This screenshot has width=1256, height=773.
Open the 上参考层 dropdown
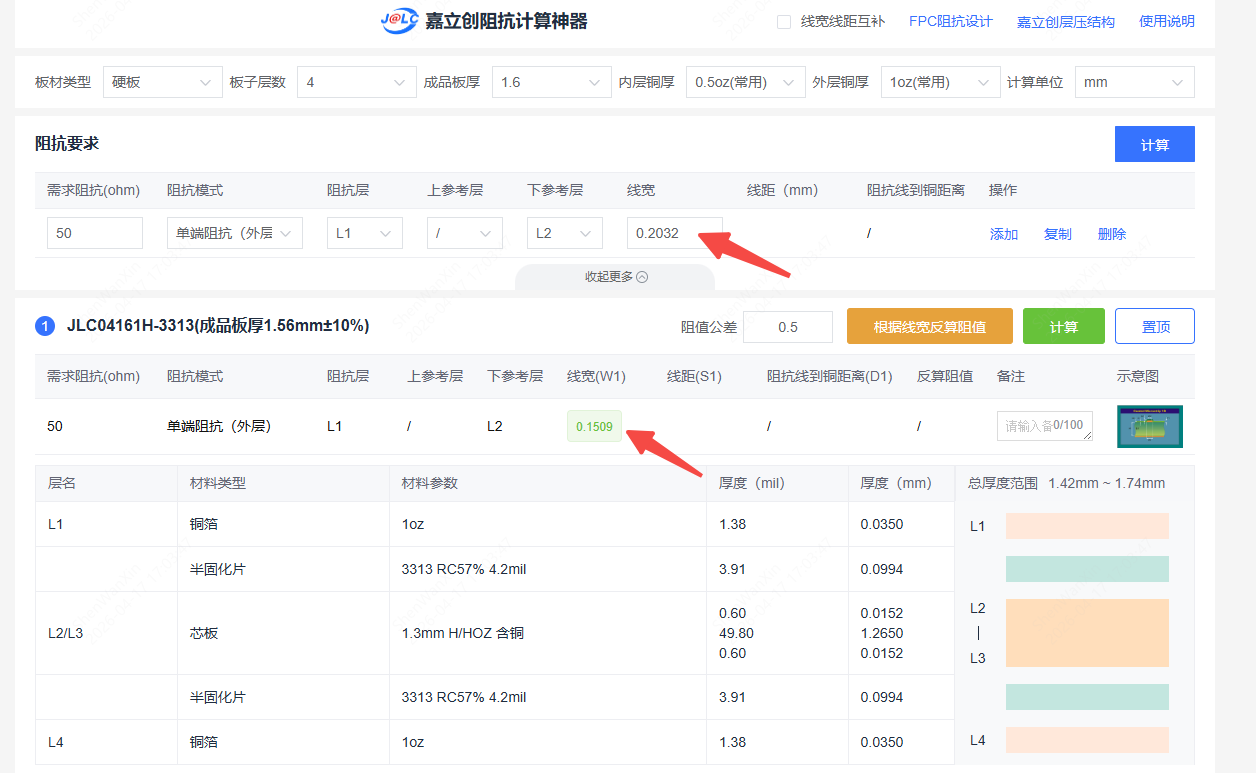click(x=465, y=233)
